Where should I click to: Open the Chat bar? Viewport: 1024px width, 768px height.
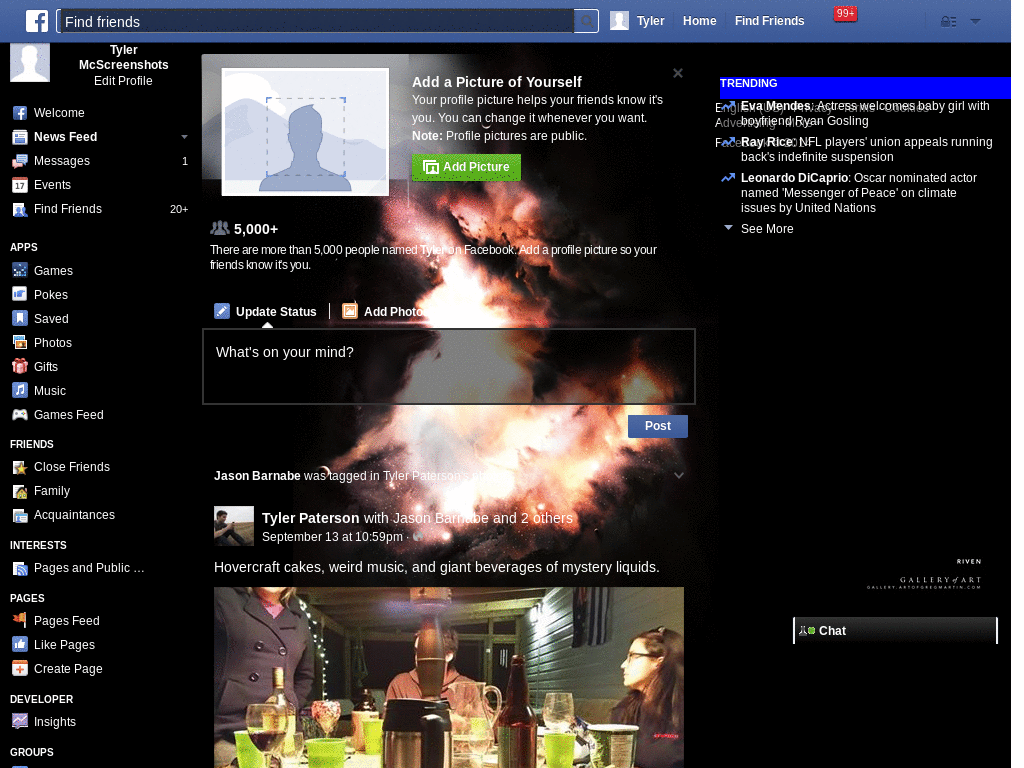(x=895, y=630)
